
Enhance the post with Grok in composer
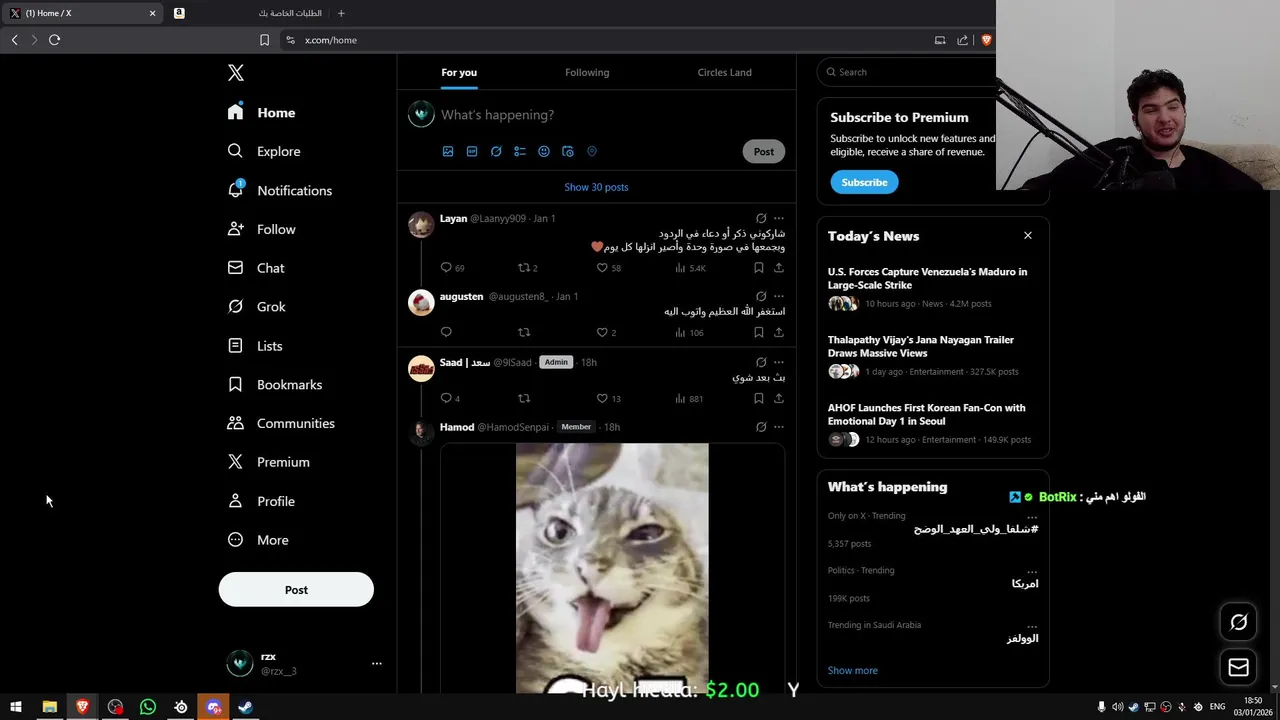pos(496,151)
